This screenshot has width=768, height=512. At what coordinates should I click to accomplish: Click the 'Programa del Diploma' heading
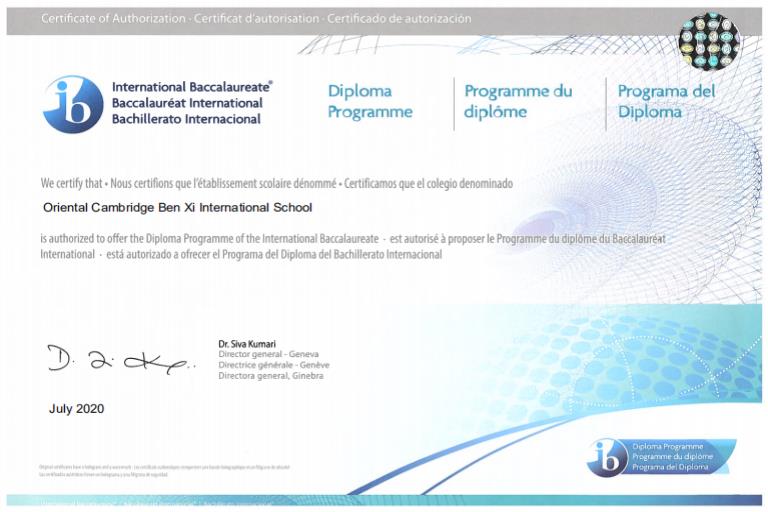coord(666,101)
